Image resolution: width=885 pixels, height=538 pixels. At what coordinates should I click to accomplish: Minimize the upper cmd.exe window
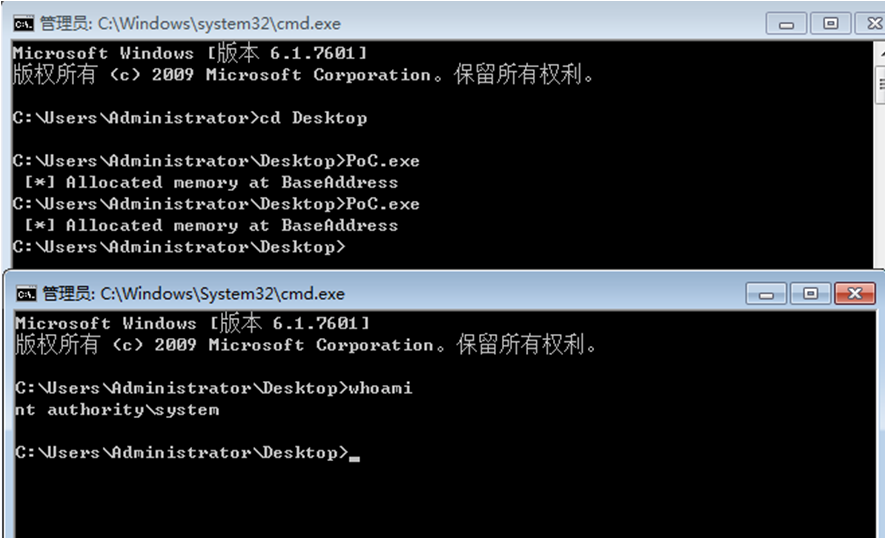click(x=786, y=23)
